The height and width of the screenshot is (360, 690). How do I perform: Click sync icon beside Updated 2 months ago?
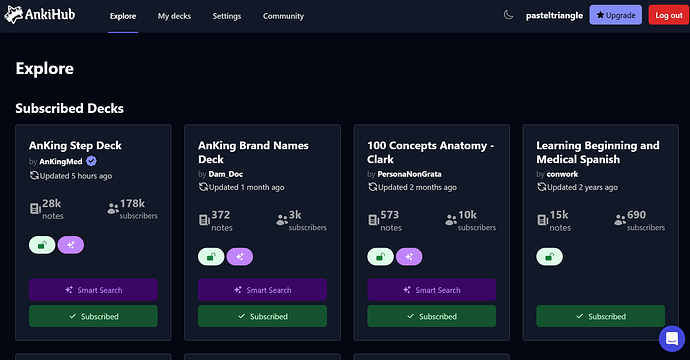[372, 187]
